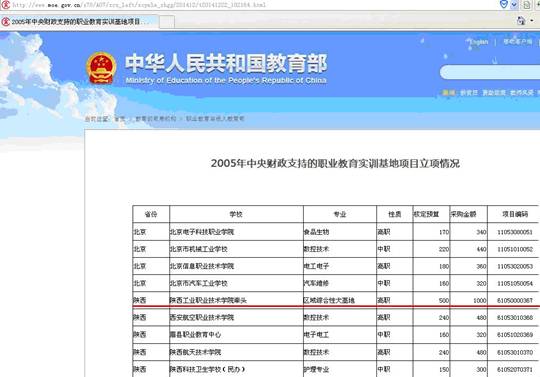Click the 中华人民共和国教育部 site title
Viewport: 540px width, 377px height.
tap(226, 64)
